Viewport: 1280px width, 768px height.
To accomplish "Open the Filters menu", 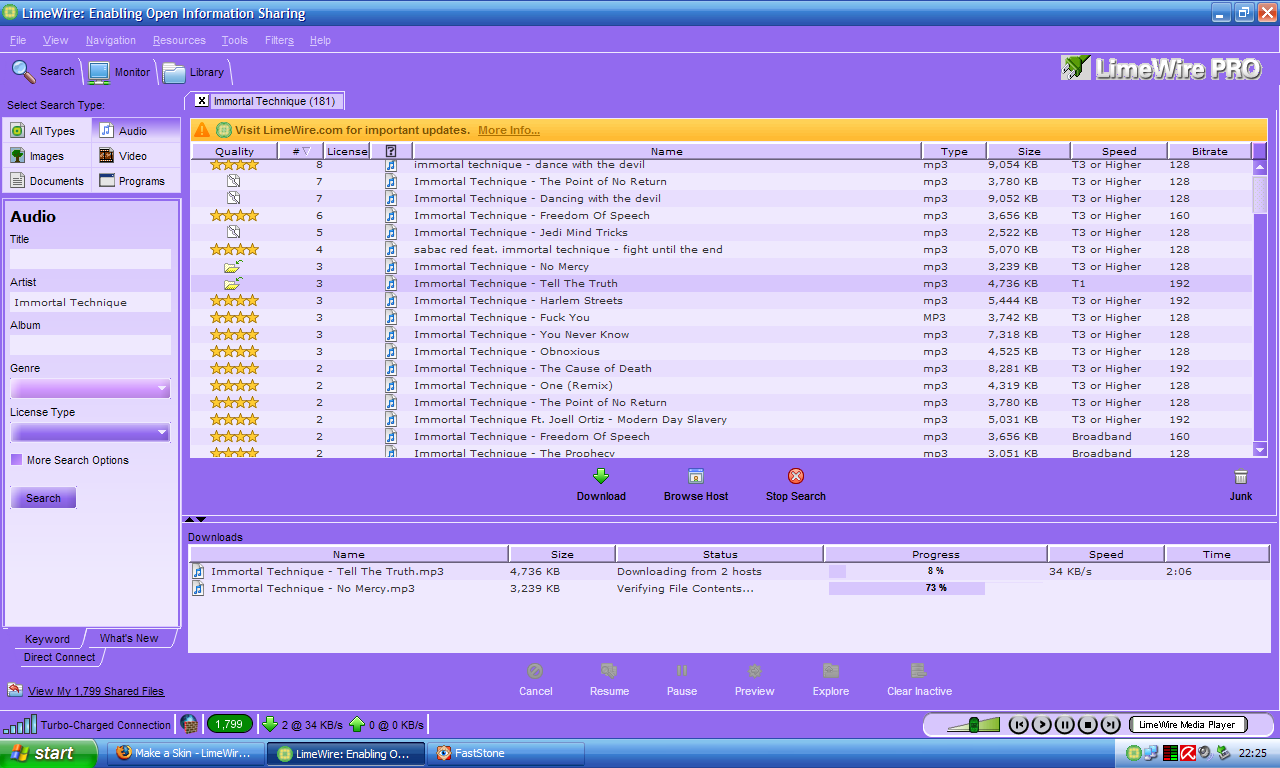I will tap(279, 40).
